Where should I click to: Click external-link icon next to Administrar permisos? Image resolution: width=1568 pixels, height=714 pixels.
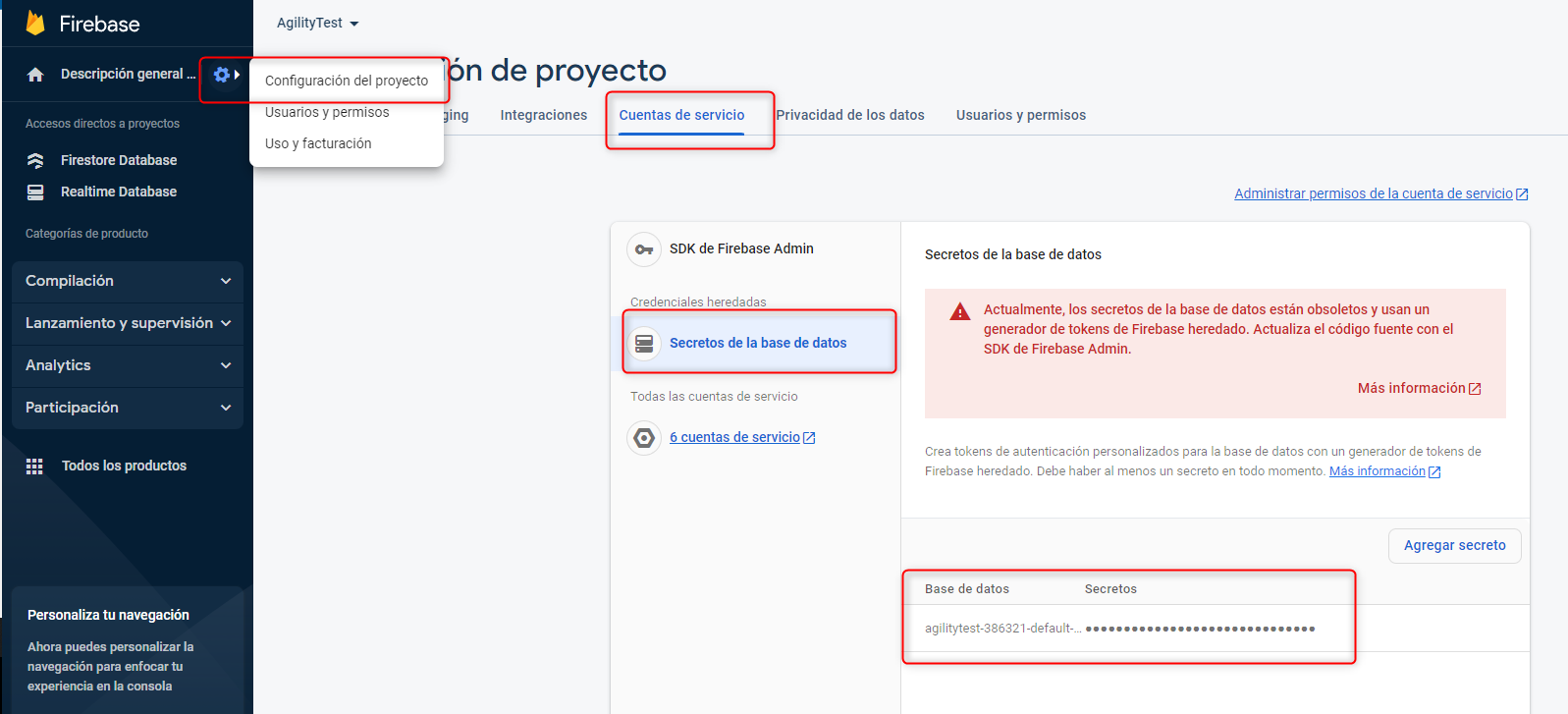tap(1522, 194)
